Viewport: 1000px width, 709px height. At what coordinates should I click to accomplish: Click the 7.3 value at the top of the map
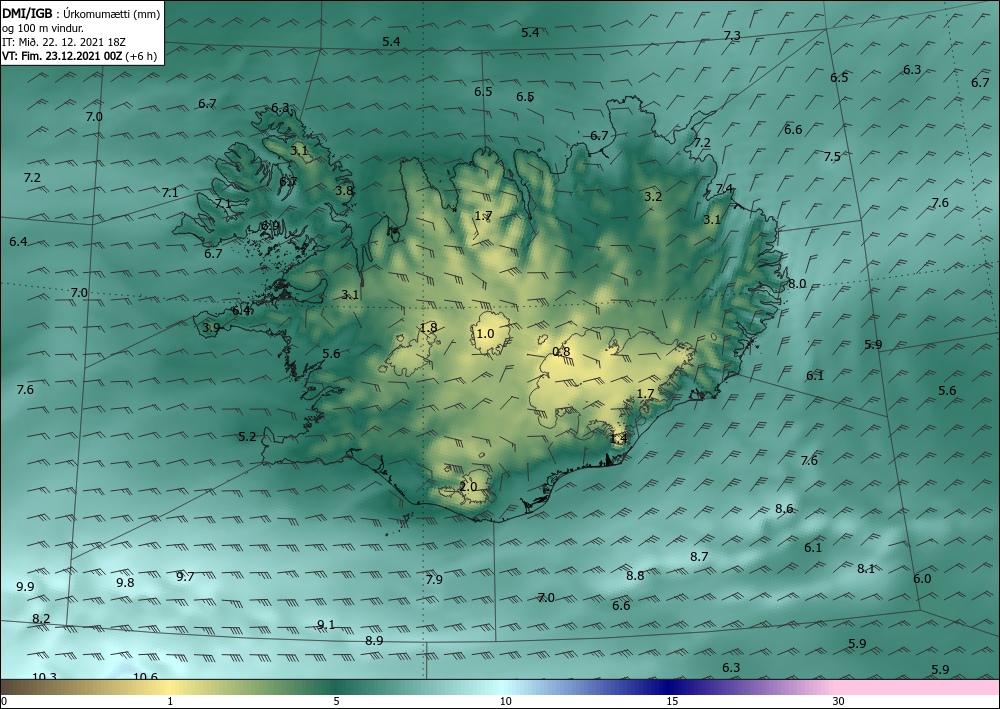point(732,36)
